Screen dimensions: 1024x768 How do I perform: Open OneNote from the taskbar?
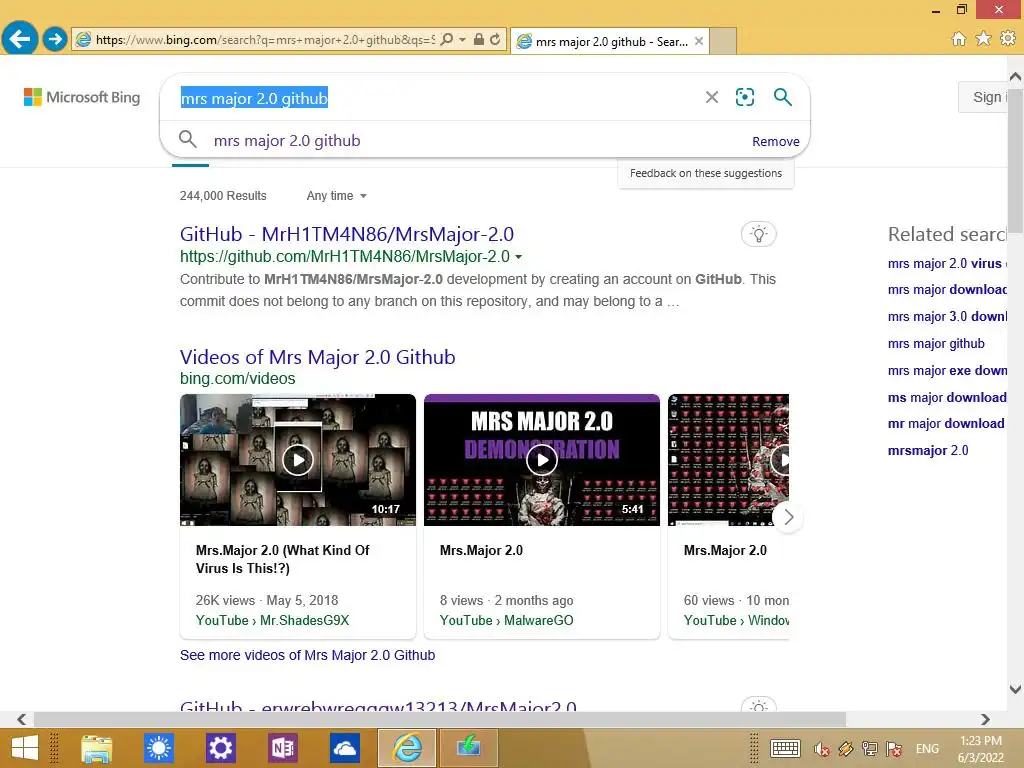coord(283,748)
